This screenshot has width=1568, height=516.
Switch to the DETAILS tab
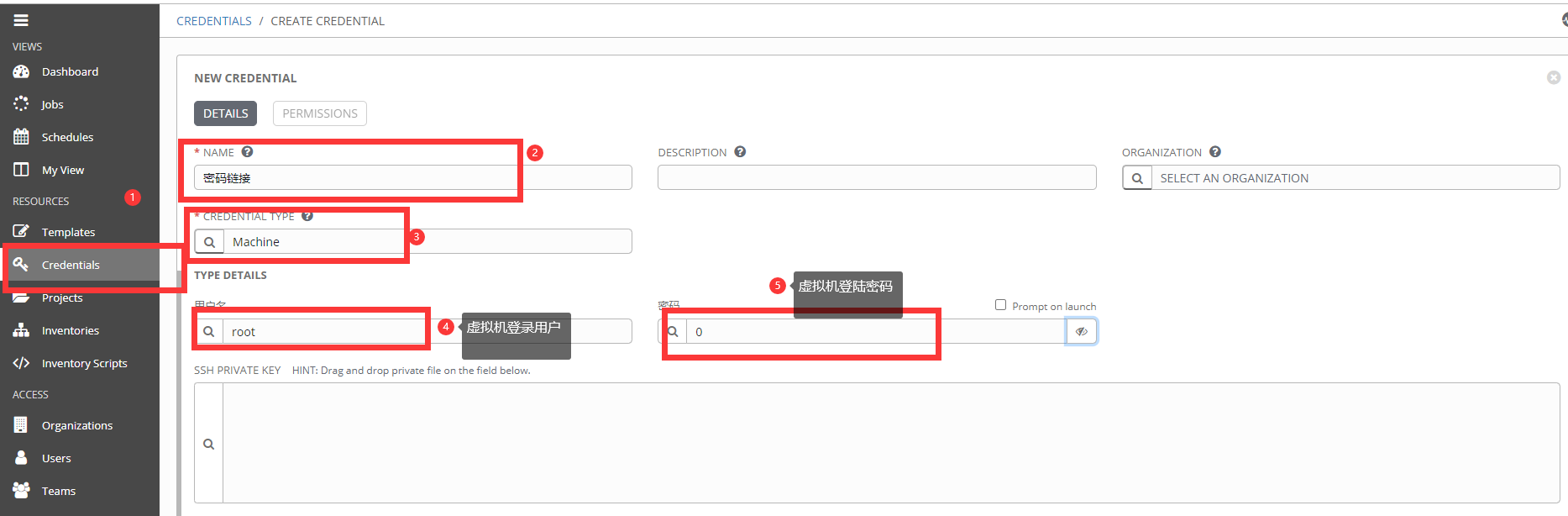[x=226, y=113]
